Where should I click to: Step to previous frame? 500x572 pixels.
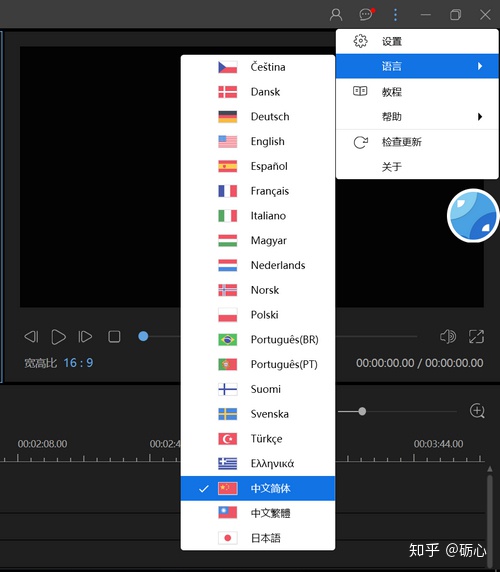(31, 337)
